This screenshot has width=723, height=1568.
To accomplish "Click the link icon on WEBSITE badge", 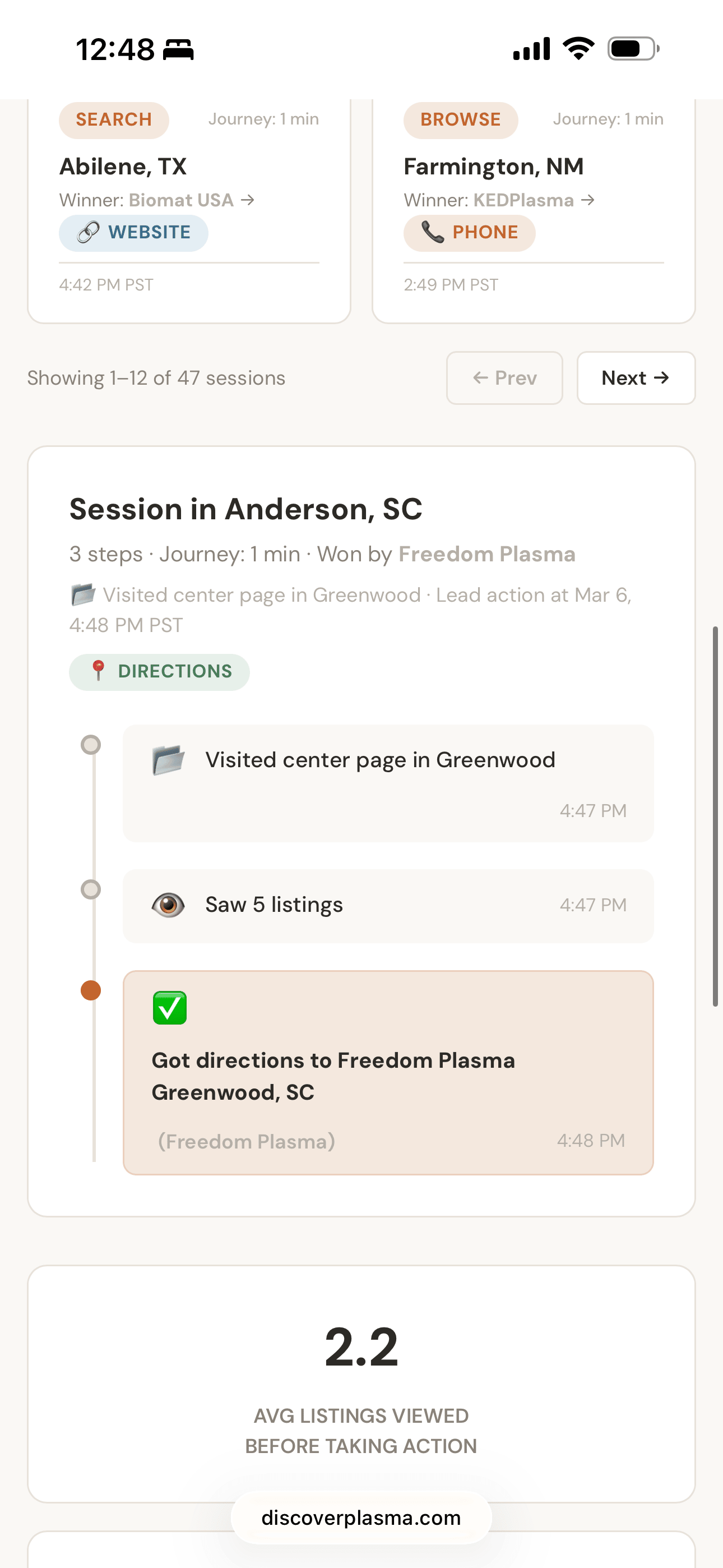I will point(88,233).
